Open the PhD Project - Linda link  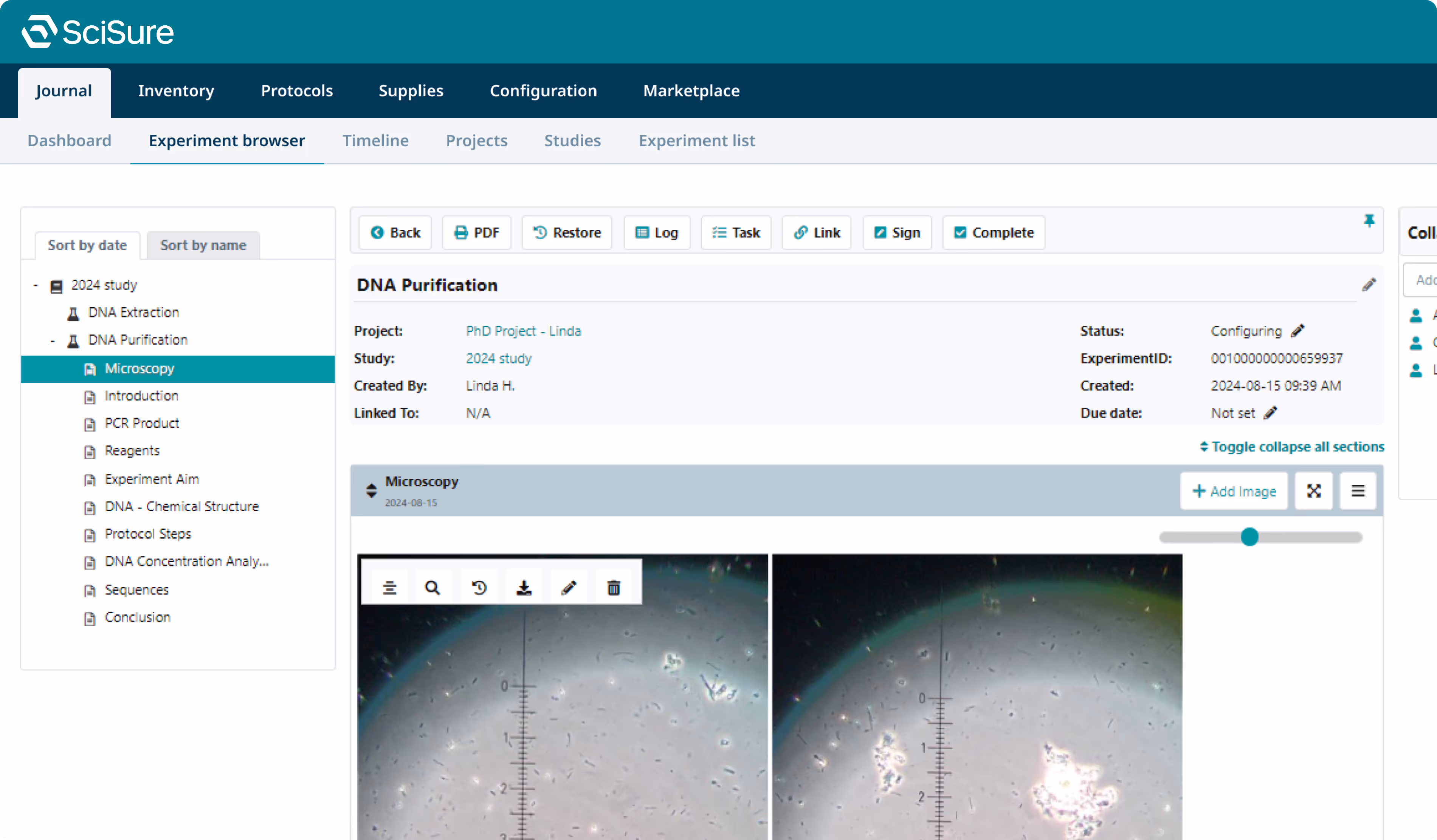(x=524, y=331)
